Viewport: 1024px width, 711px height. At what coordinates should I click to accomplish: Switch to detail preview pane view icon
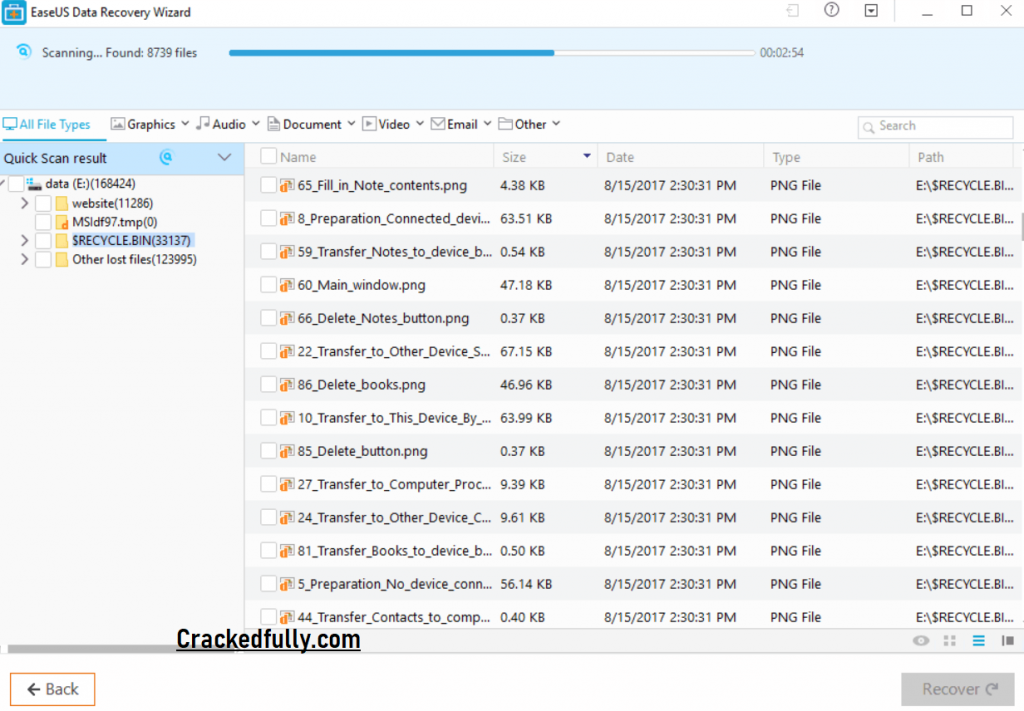(1008, 640)
